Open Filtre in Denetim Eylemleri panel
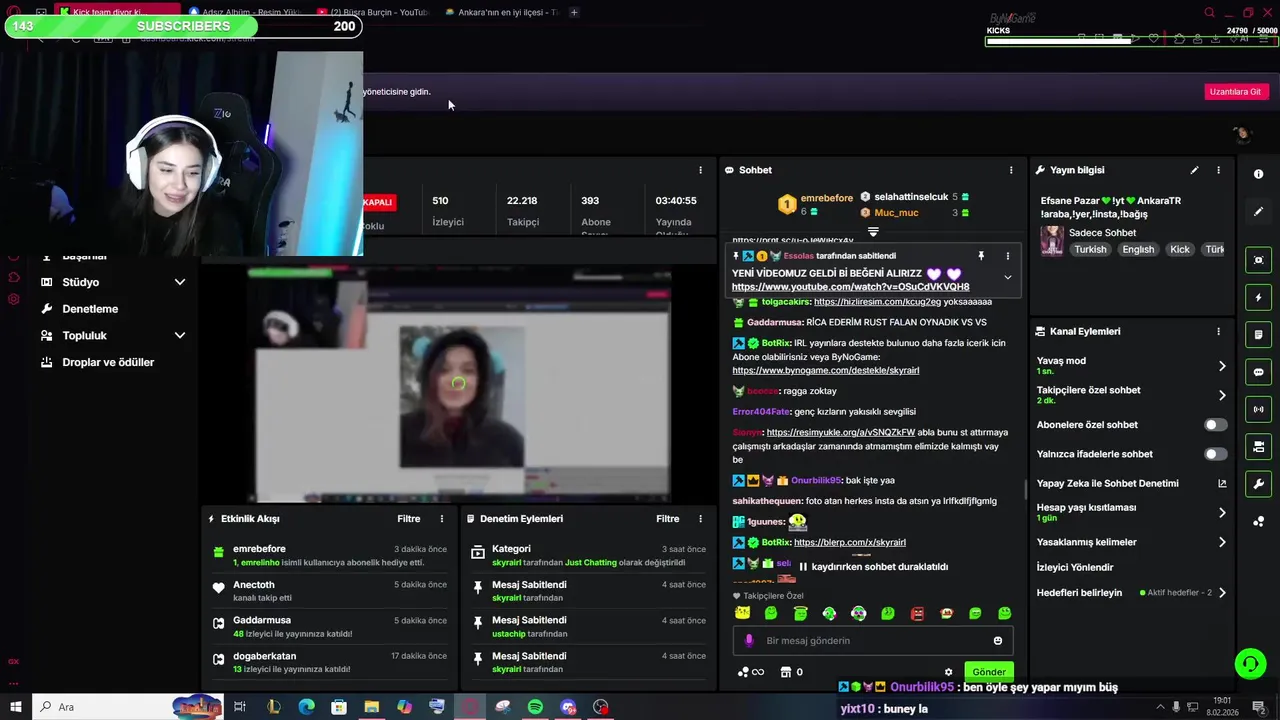 [668, 519]
